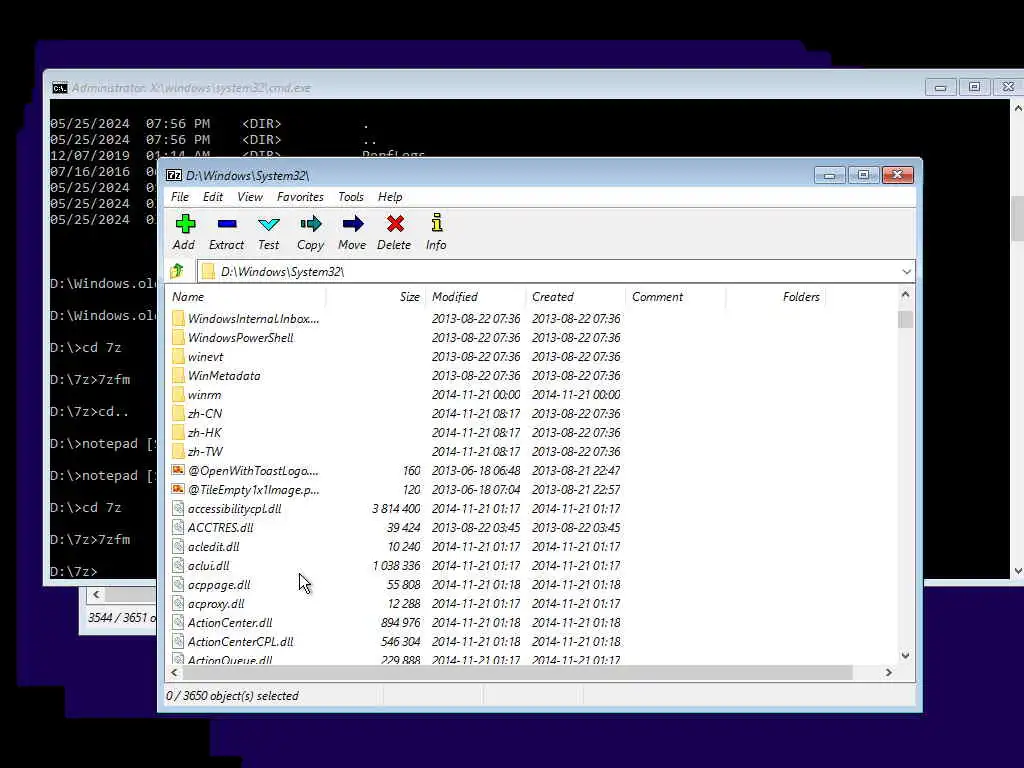The height and width of the screenshot is (768, 1024).
Task: Click the file list vertical scrollbar thumb
Action: (x=905, y=319)
